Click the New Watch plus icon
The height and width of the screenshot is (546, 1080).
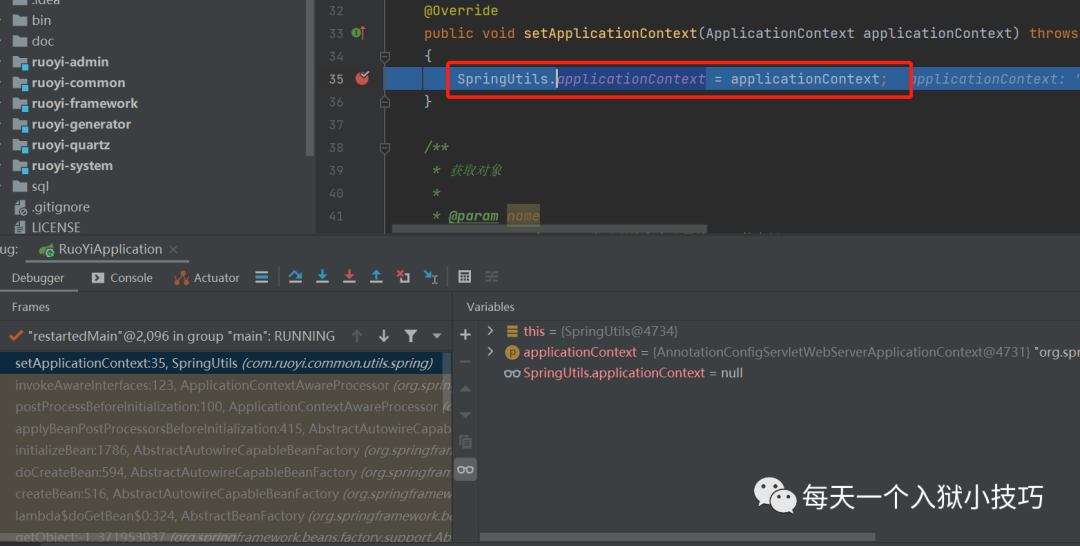[x=465, y=334]
